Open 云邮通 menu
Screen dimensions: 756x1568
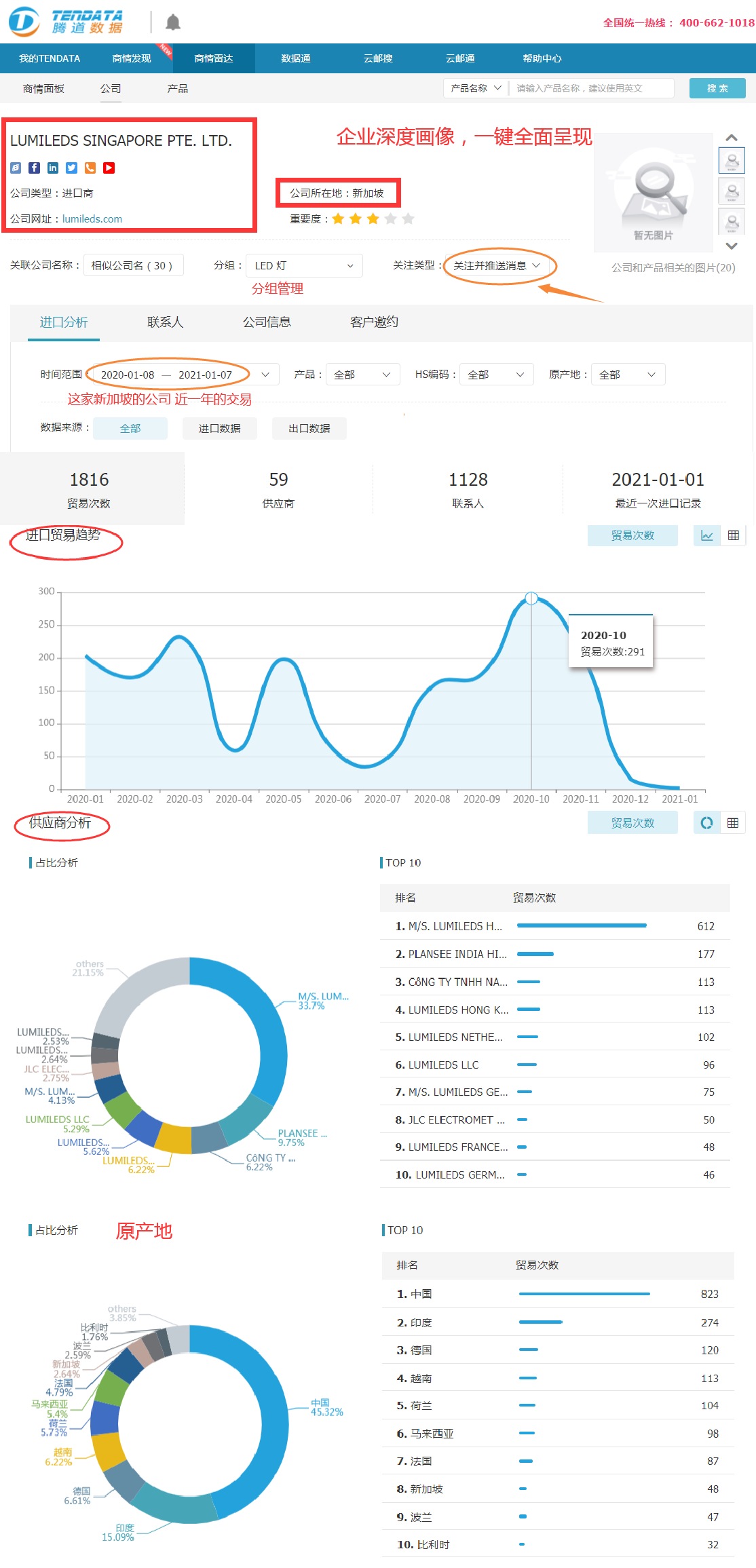[460, 58]
